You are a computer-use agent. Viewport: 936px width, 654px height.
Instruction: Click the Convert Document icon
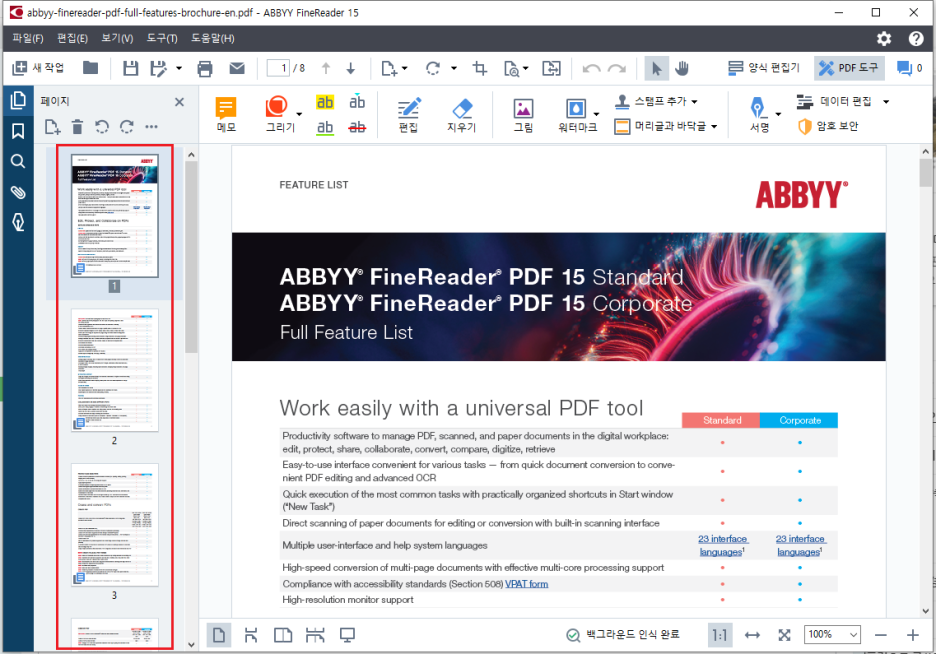pos(552,68)
